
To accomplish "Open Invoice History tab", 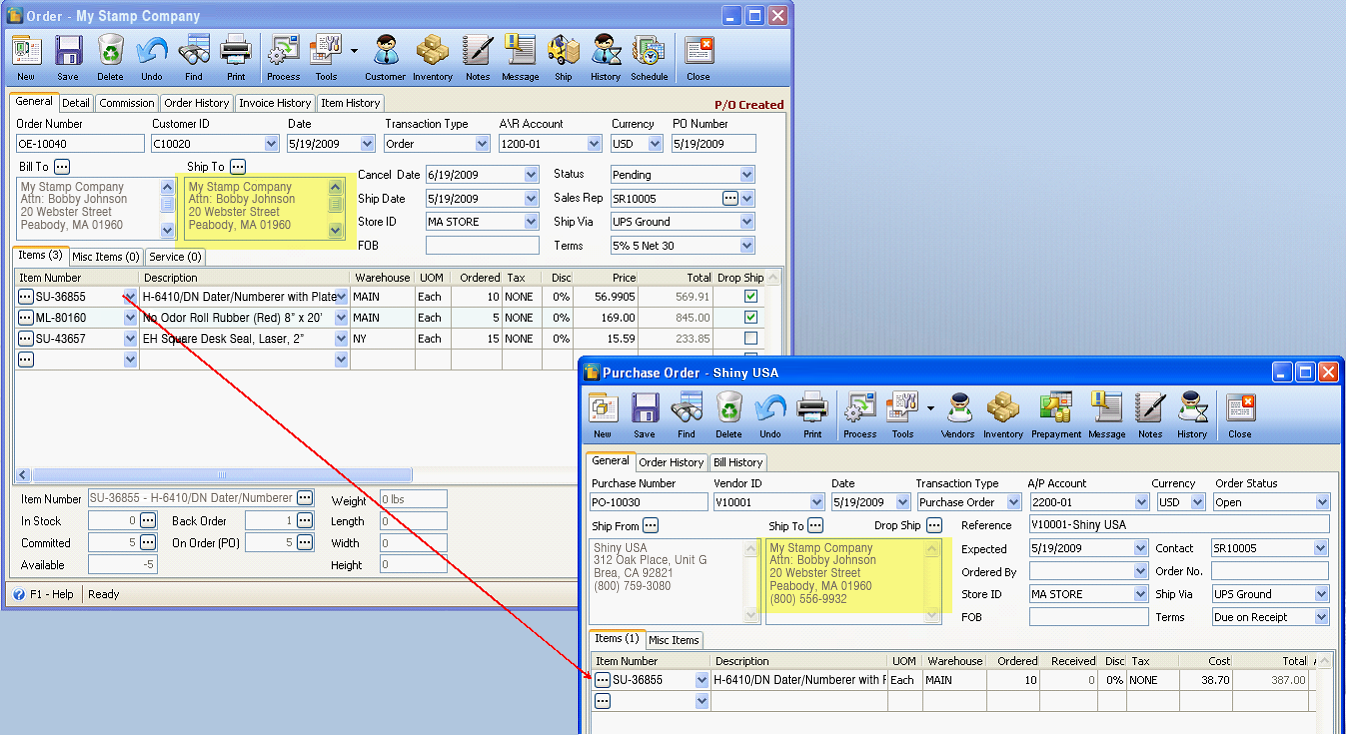I will pos(275,103).
